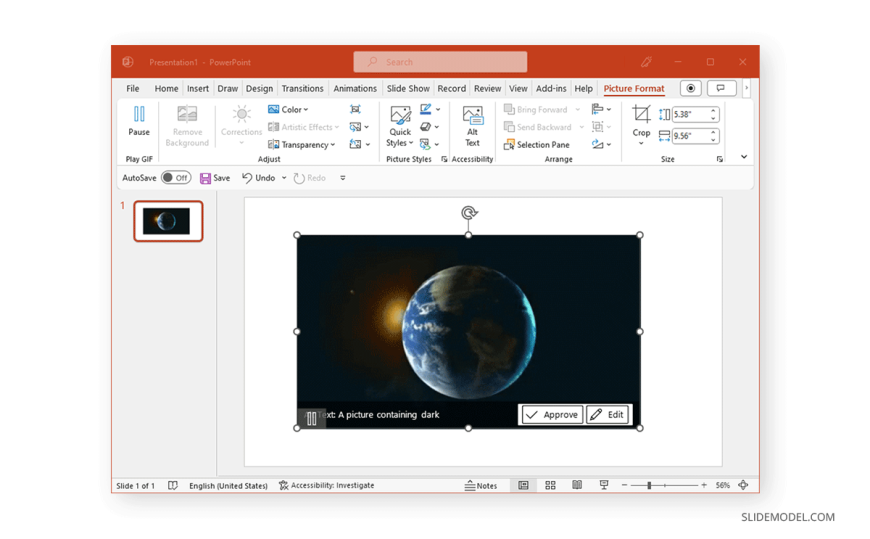Edit the suggested alt text
Image resolution: width=870 pixels, height=539 pixels.
[607, 415]
